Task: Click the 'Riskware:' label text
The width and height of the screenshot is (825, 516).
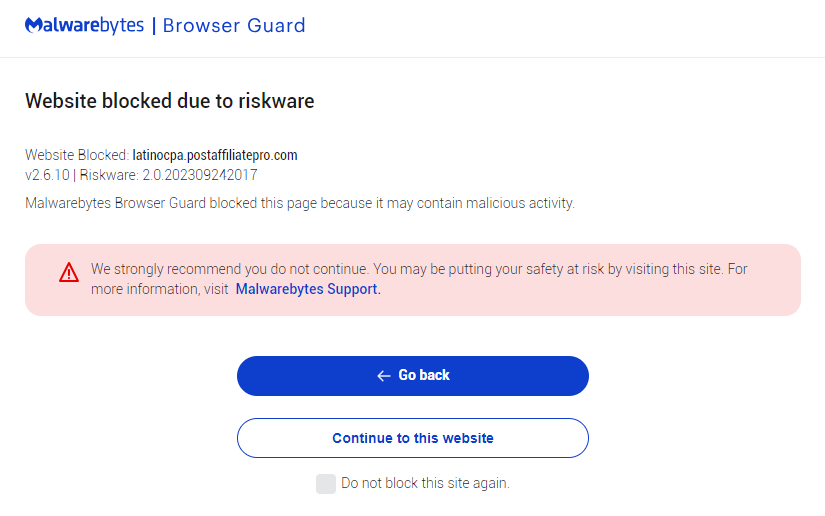Action: point(108,175)
